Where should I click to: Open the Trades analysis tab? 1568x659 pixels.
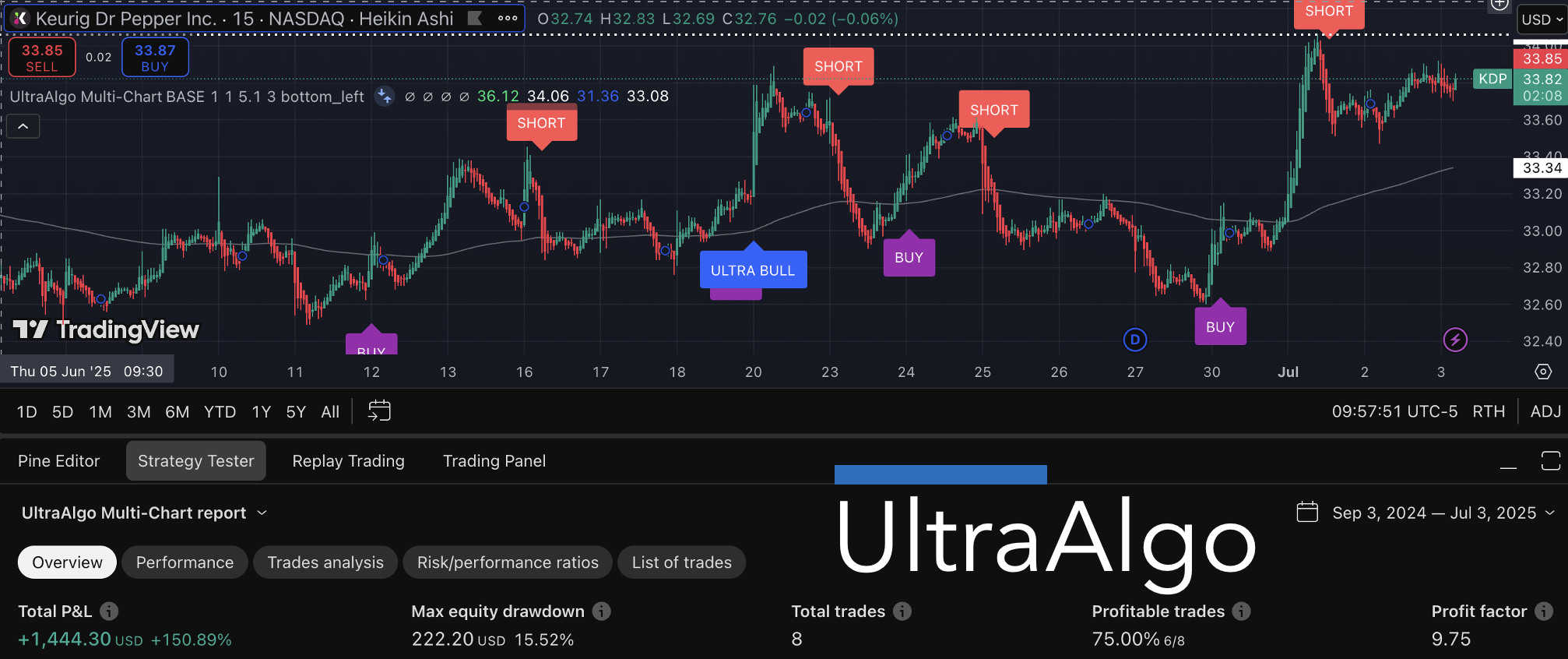[x=325, y=562]
